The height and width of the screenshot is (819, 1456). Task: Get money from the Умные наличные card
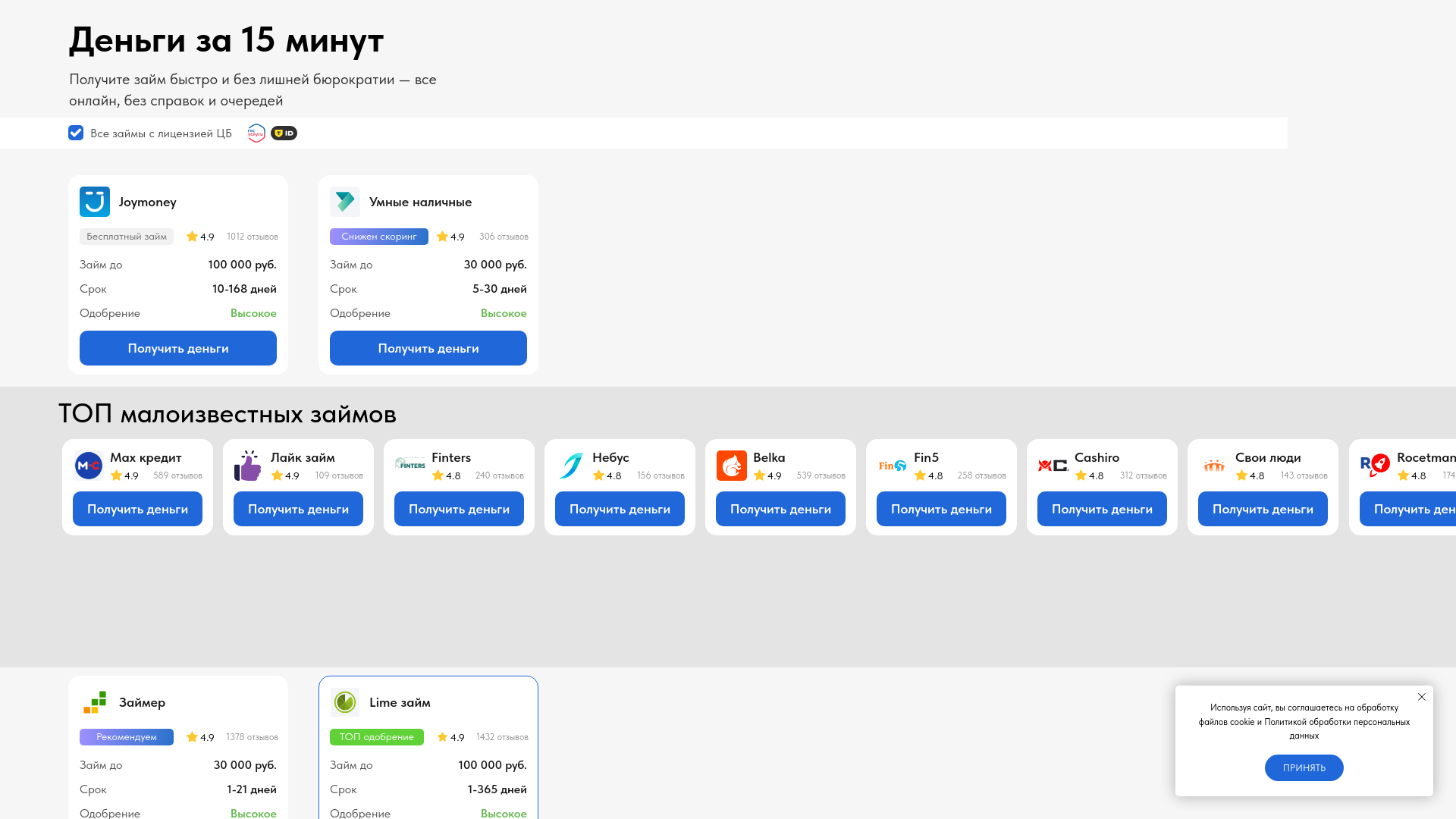coord(428,348)
